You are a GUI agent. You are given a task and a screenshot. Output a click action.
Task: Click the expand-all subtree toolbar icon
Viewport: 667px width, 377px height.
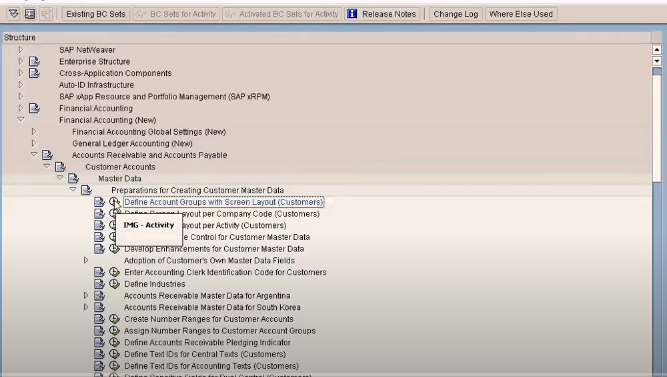[14, 14]
